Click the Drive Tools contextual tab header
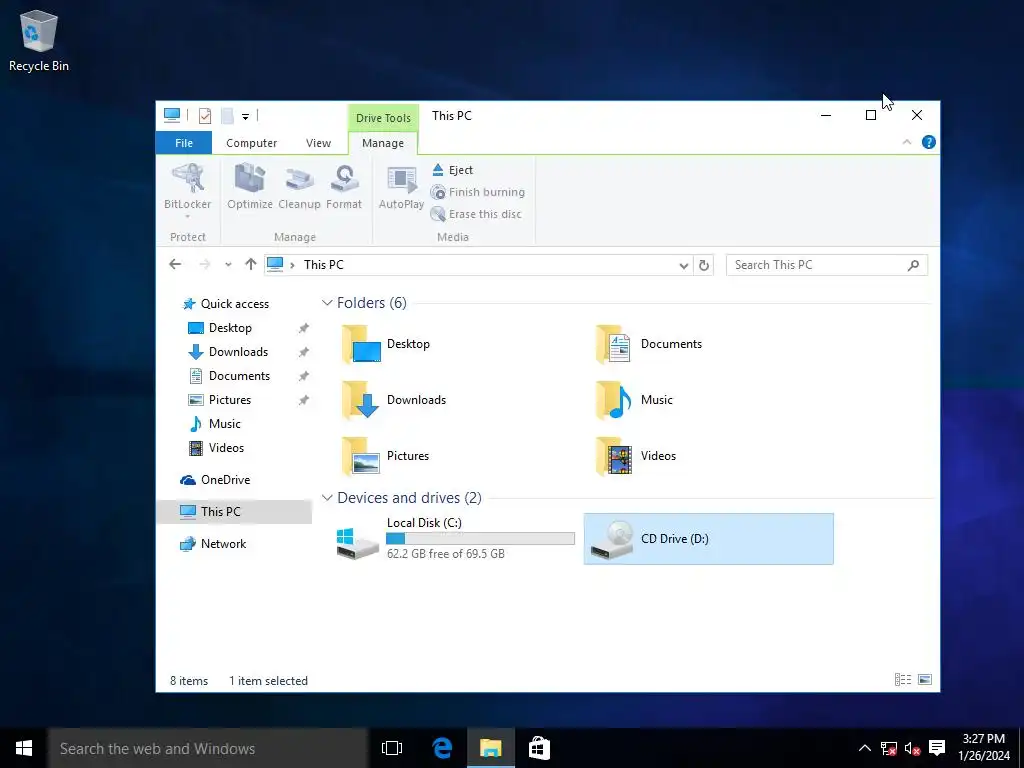Viewport: 1024px width, 768px height. pos(383,118)
